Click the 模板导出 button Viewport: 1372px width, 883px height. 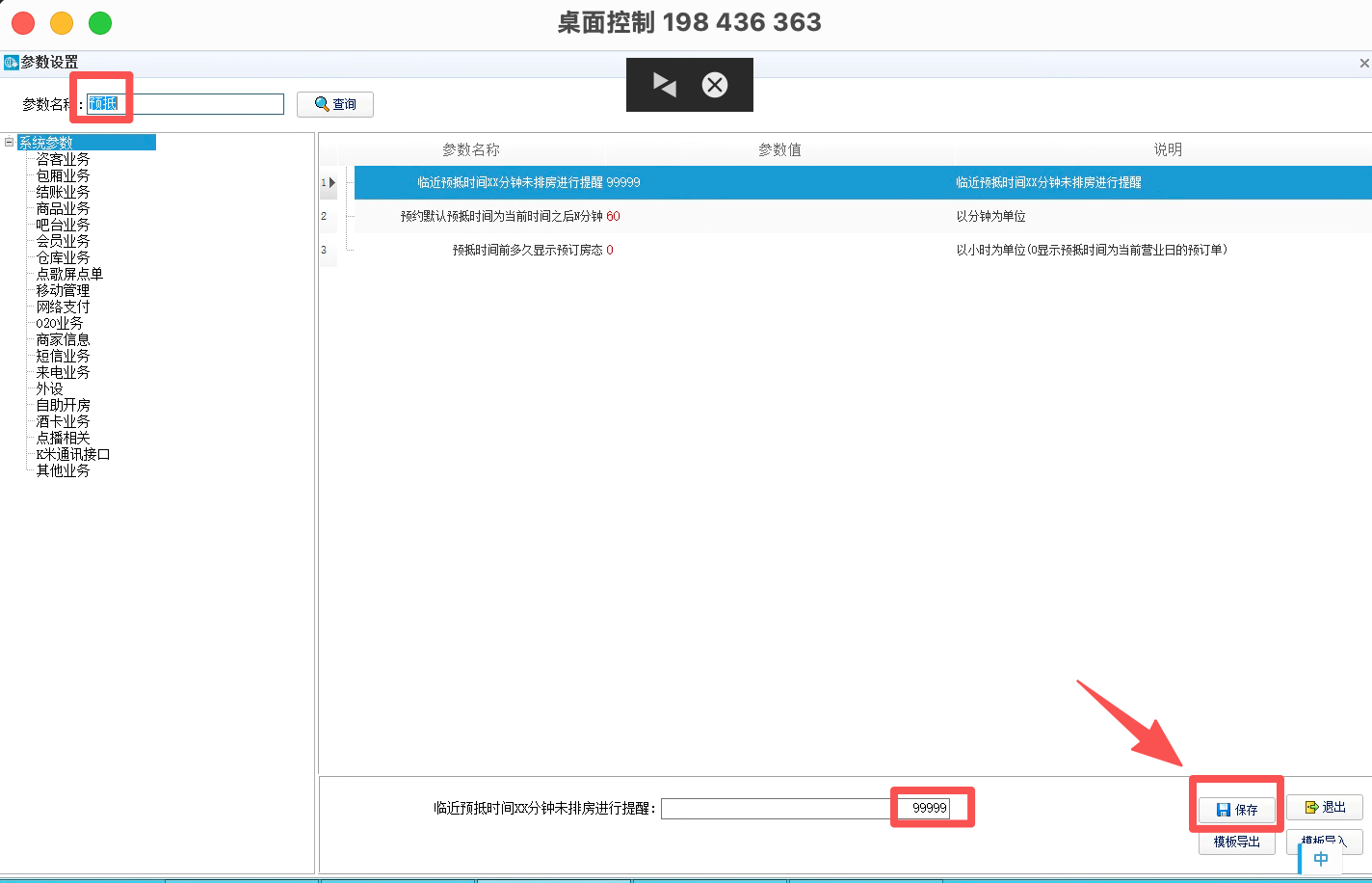(x=1236, y=841)
